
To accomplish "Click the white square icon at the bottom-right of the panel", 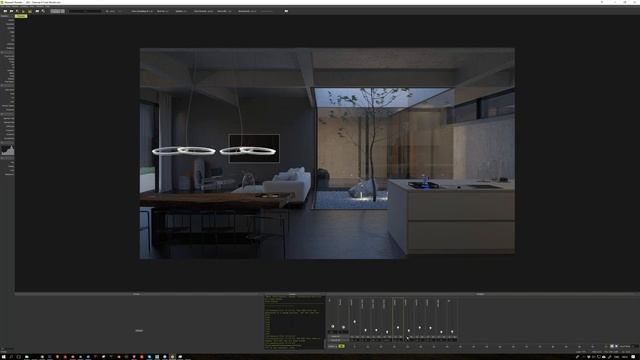I will [x=612, y=346].
